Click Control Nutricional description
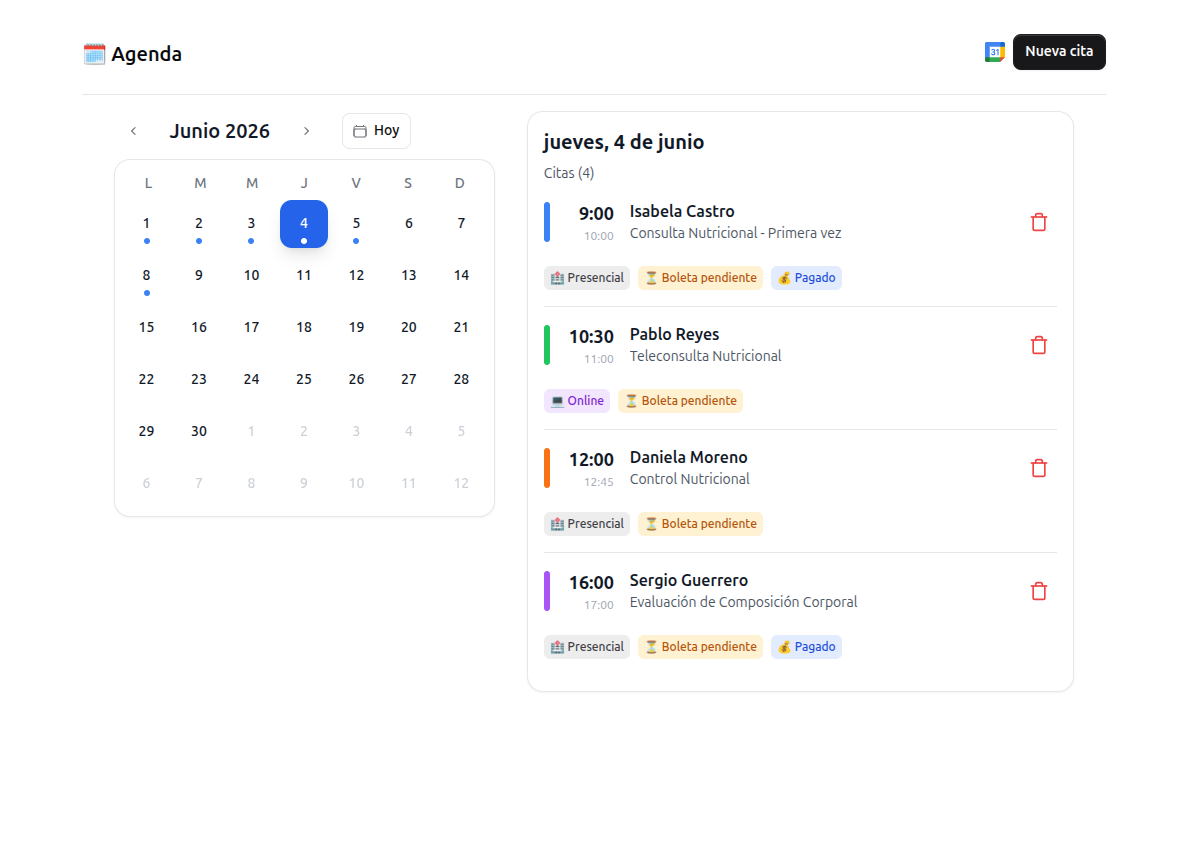Image resolution: width=1187 pixels, height=845 pixels. 690,479
